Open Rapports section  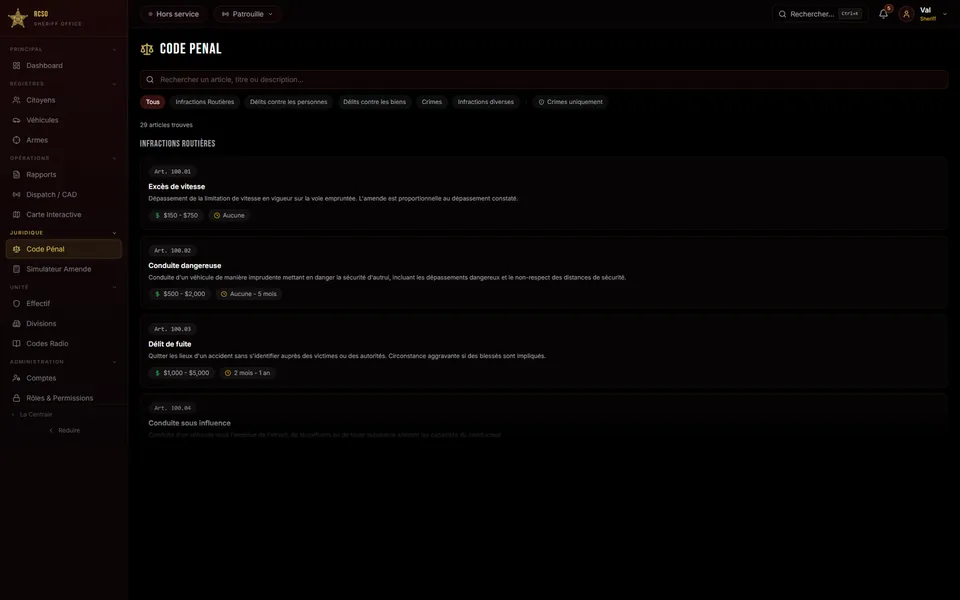pos(64,174)
